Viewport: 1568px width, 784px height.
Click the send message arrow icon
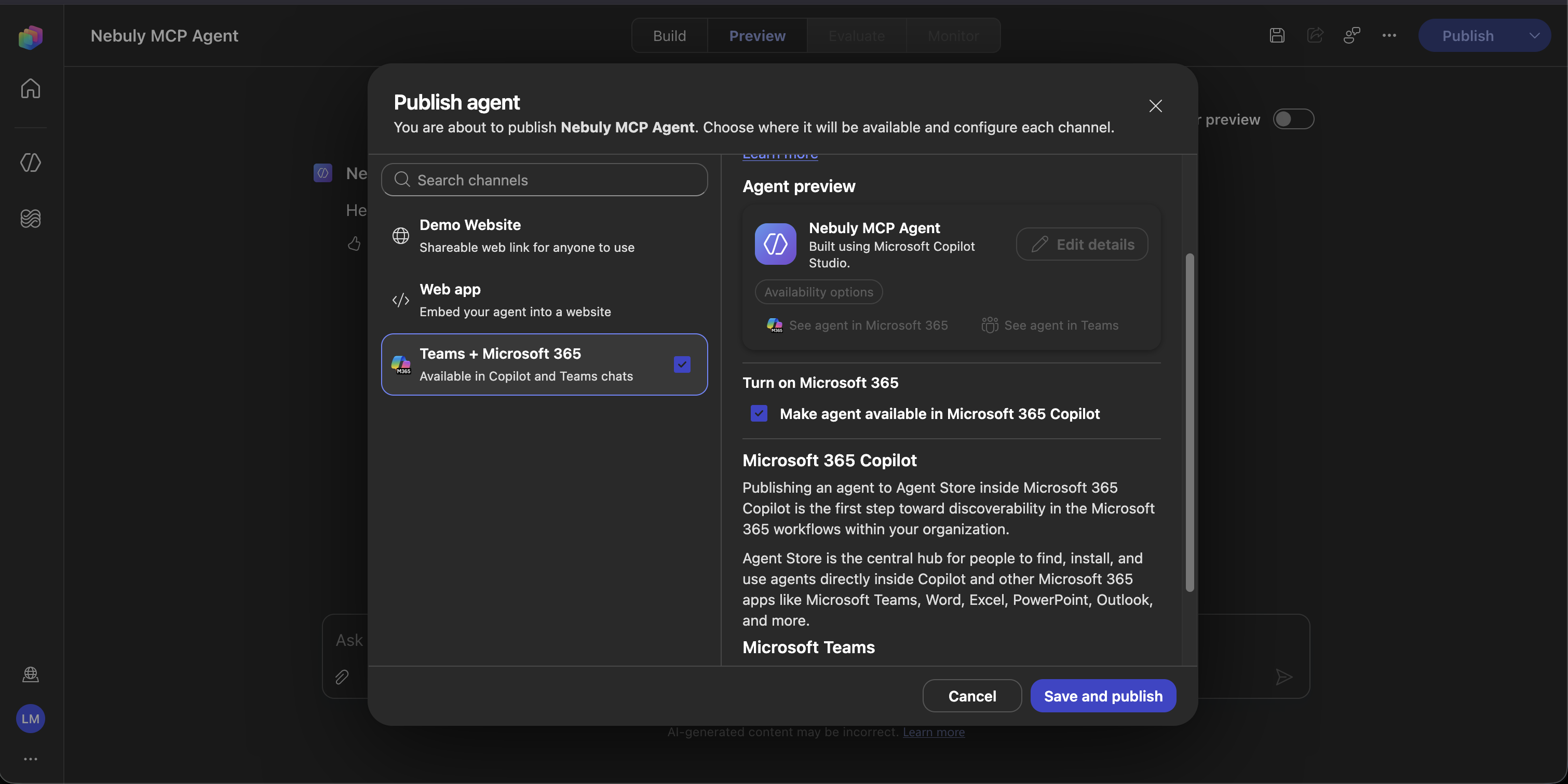(x=1284, y=676)
